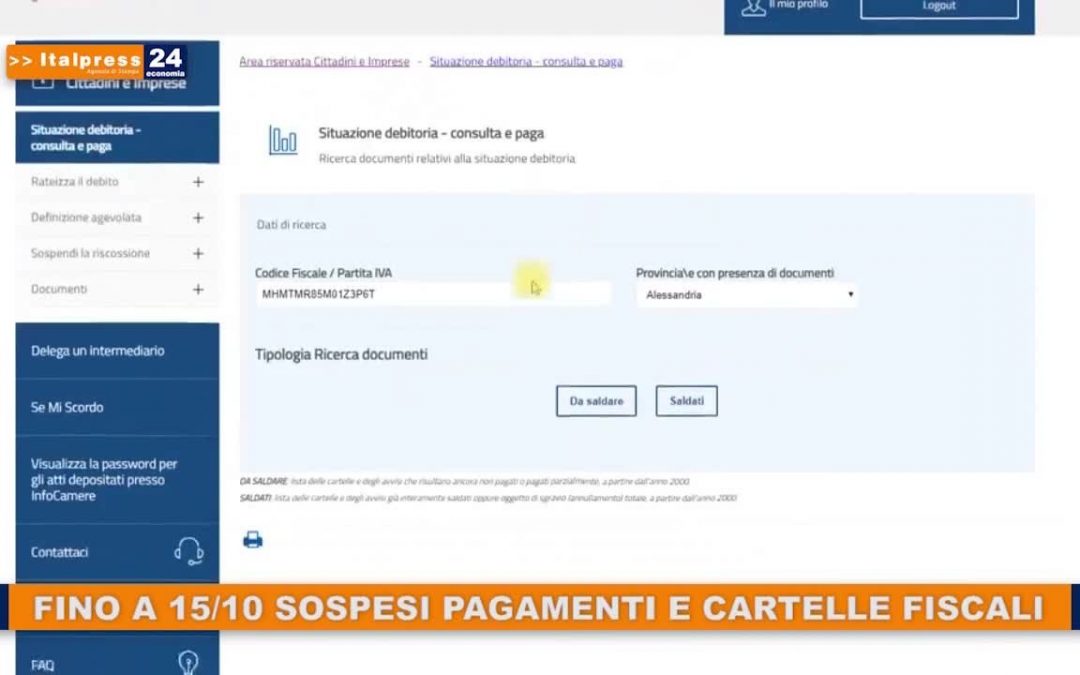1080x675 pixels.
Task: Click the Provincia\e con presenza di documenti label
Action: click(735, 273)
